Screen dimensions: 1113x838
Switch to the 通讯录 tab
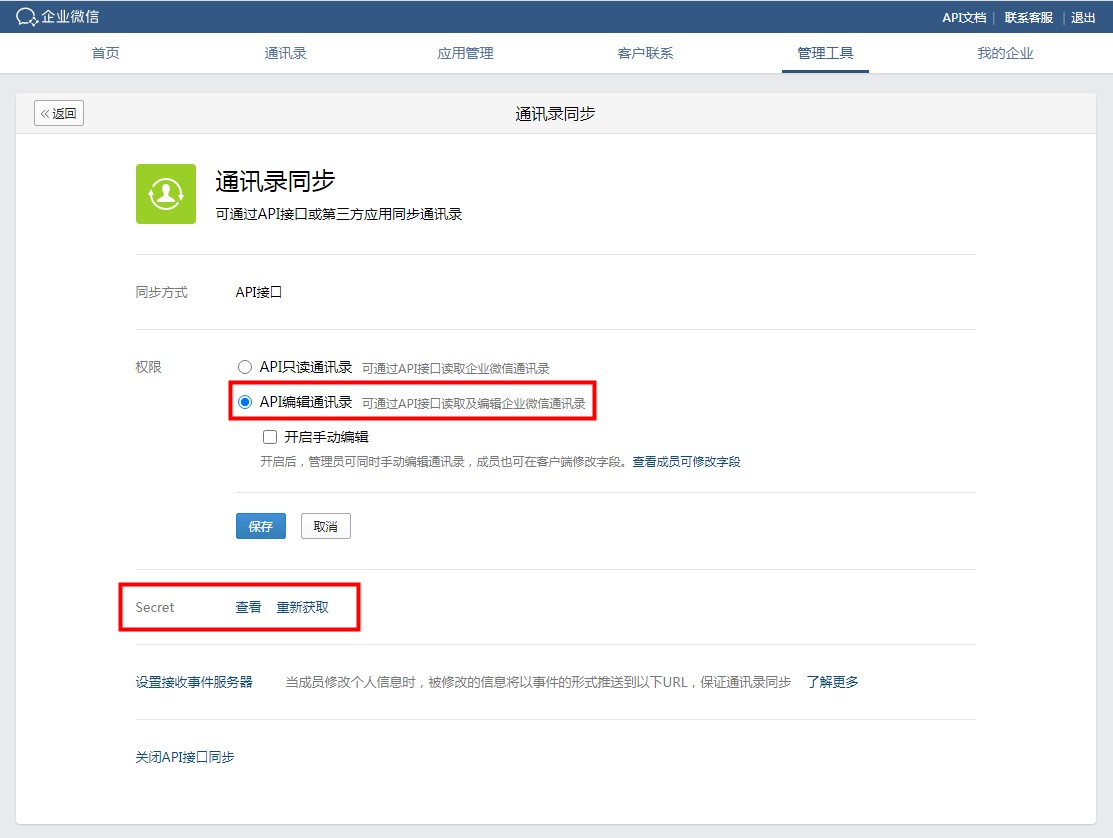285,53
